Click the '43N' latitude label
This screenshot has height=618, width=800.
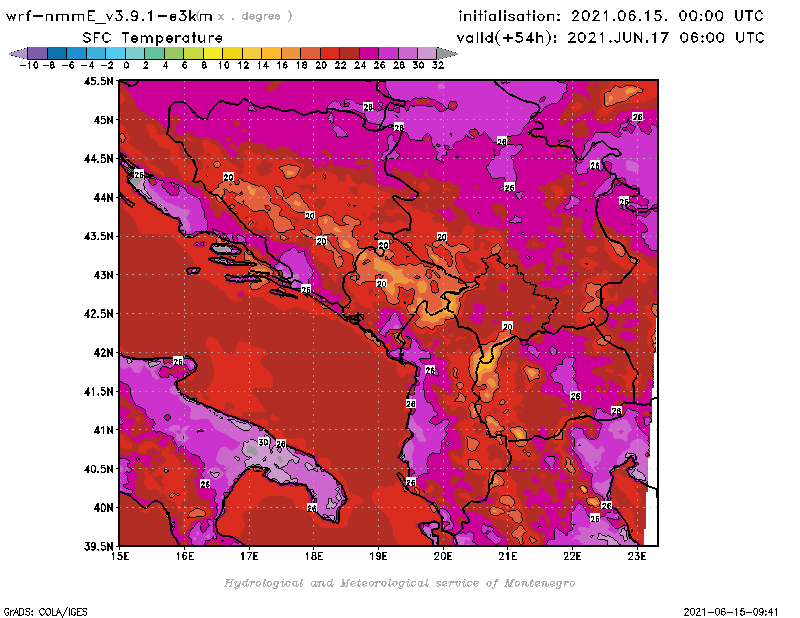click(x=103, y=275)
